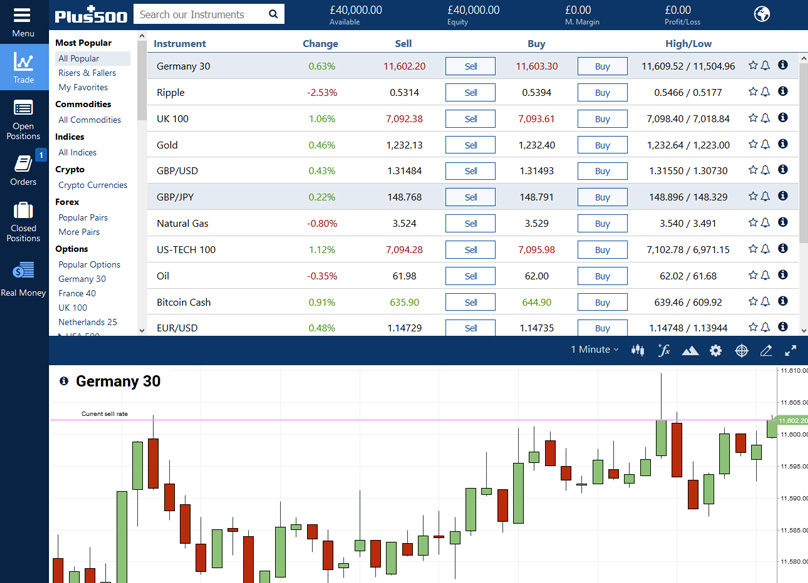Click the Orders notification badge
The height and width of the screenshot is (583, 808).
coord(41,155)
